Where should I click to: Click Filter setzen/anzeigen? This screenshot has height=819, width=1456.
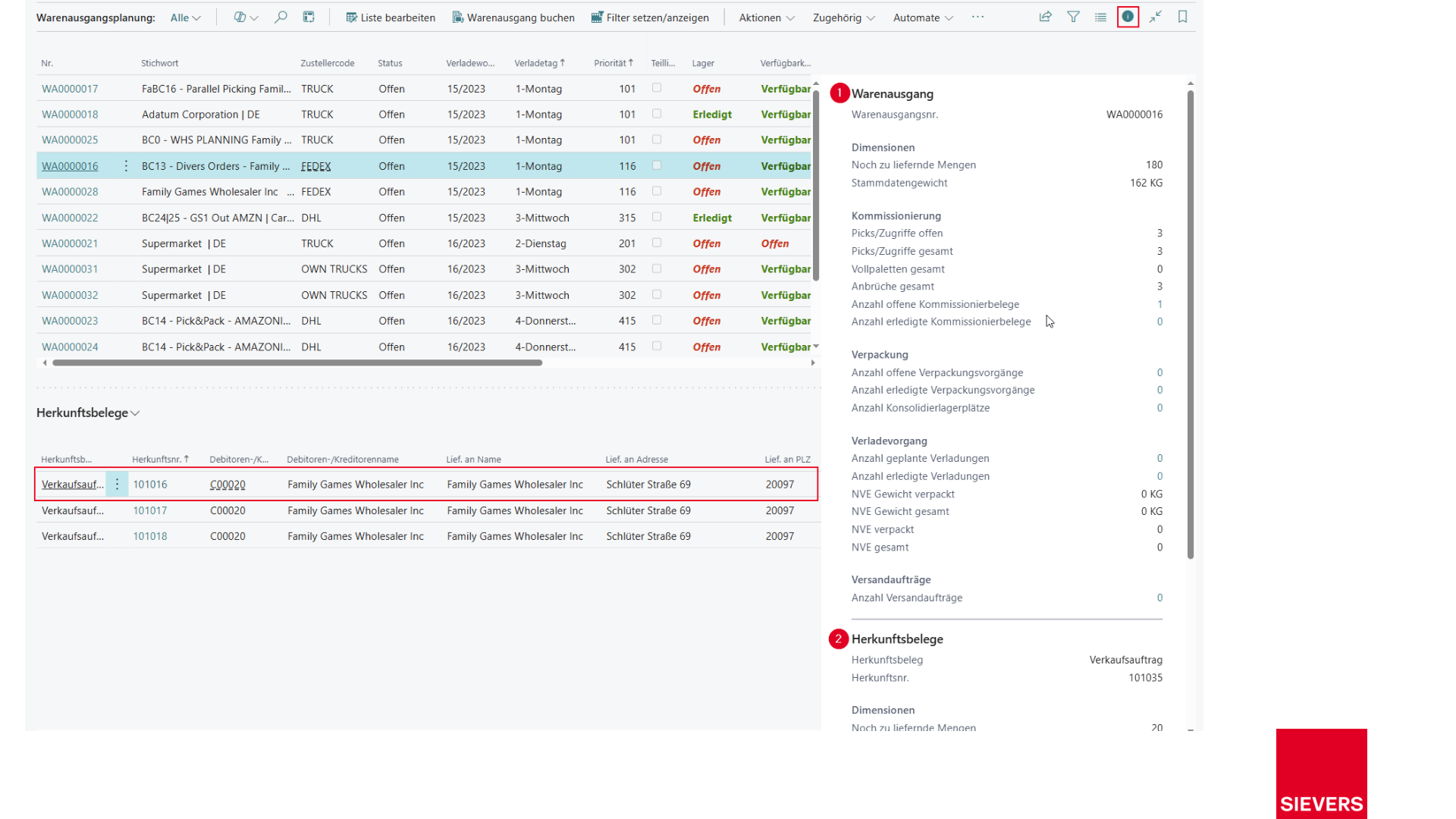tap(650, 17)
